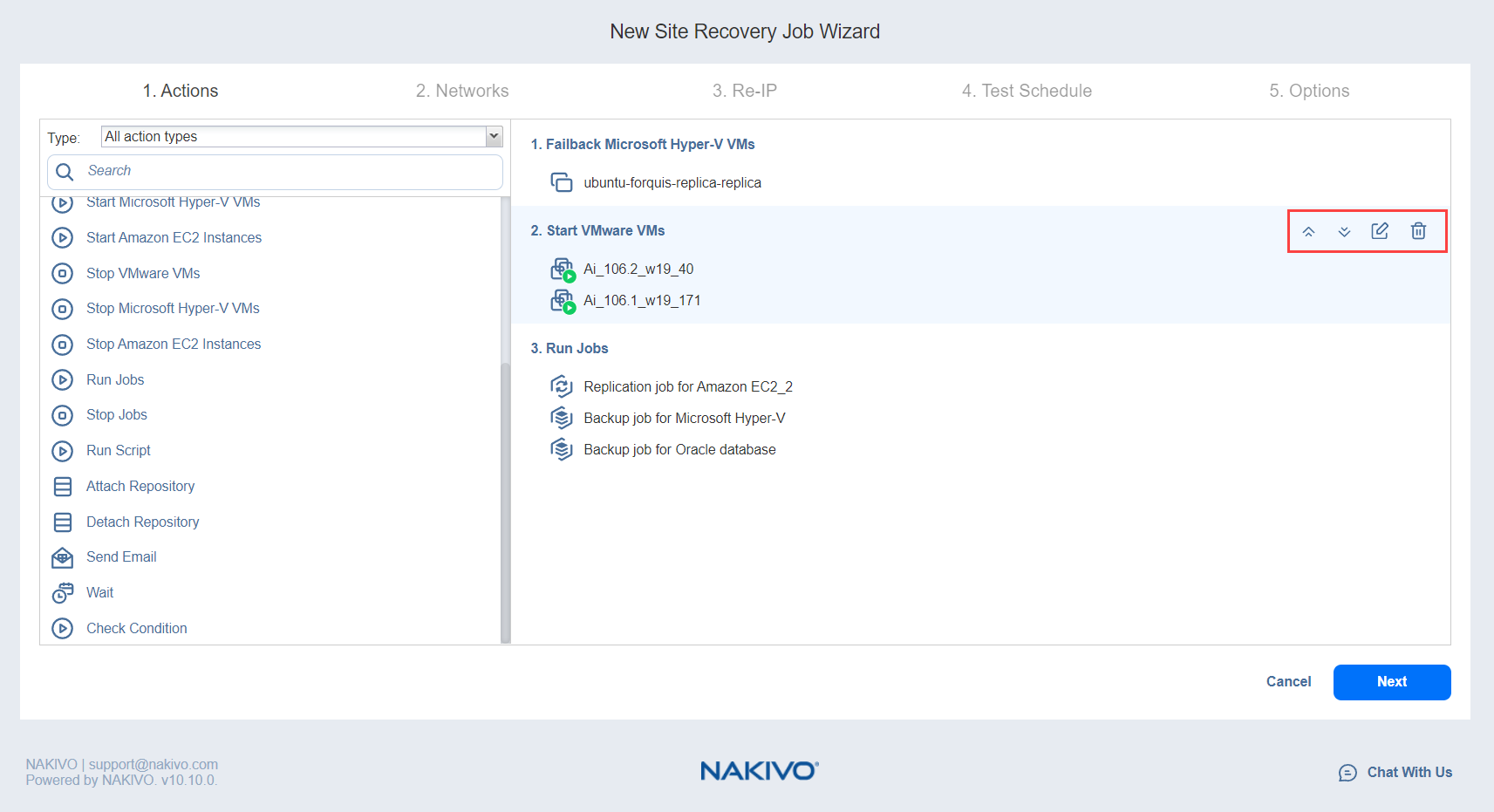1494x812 pixels.
Task: Cancel the Site Recovery Job wizard
Action: coord(1288,682)
